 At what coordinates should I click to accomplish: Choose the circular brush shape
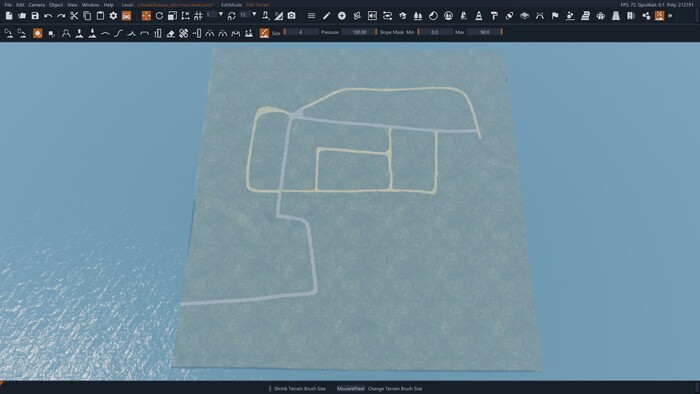point(38,33)
